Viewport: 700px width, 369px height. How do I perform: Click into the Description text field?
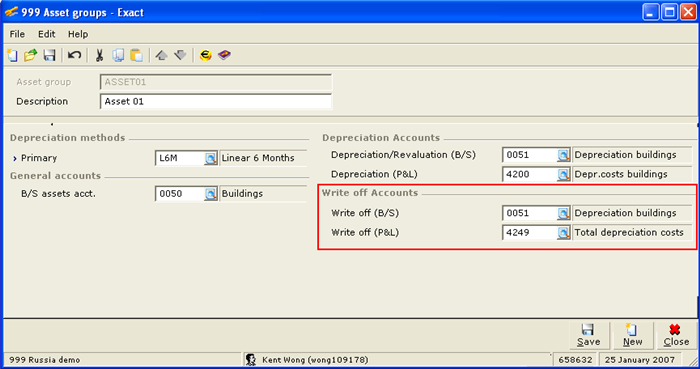click(x=216, y=102)
